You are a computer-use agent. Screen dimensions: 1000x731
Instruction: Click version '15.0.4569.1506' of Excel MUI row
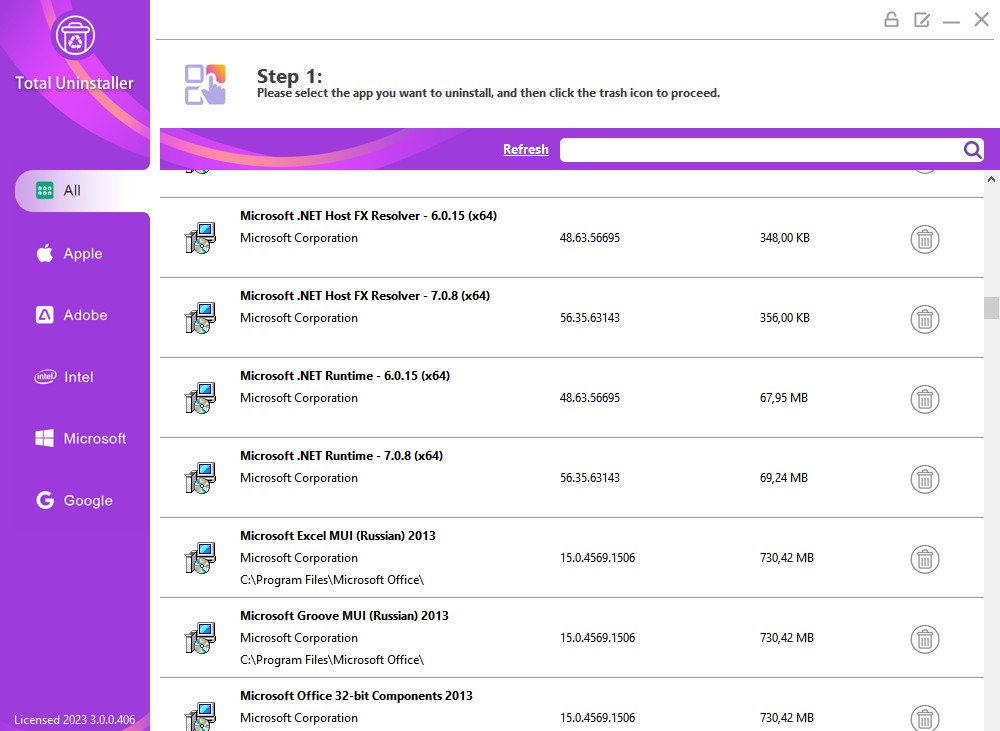coord(598,558)
